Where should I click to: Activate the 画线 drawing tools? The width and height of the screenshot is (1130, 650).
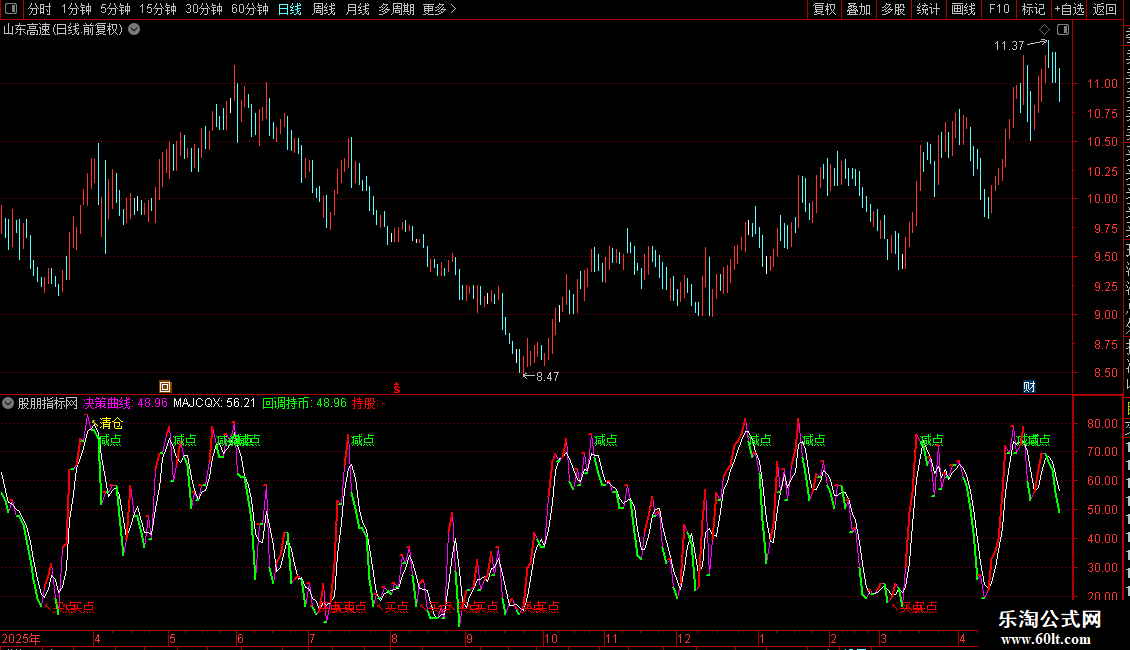pos(963,9)
